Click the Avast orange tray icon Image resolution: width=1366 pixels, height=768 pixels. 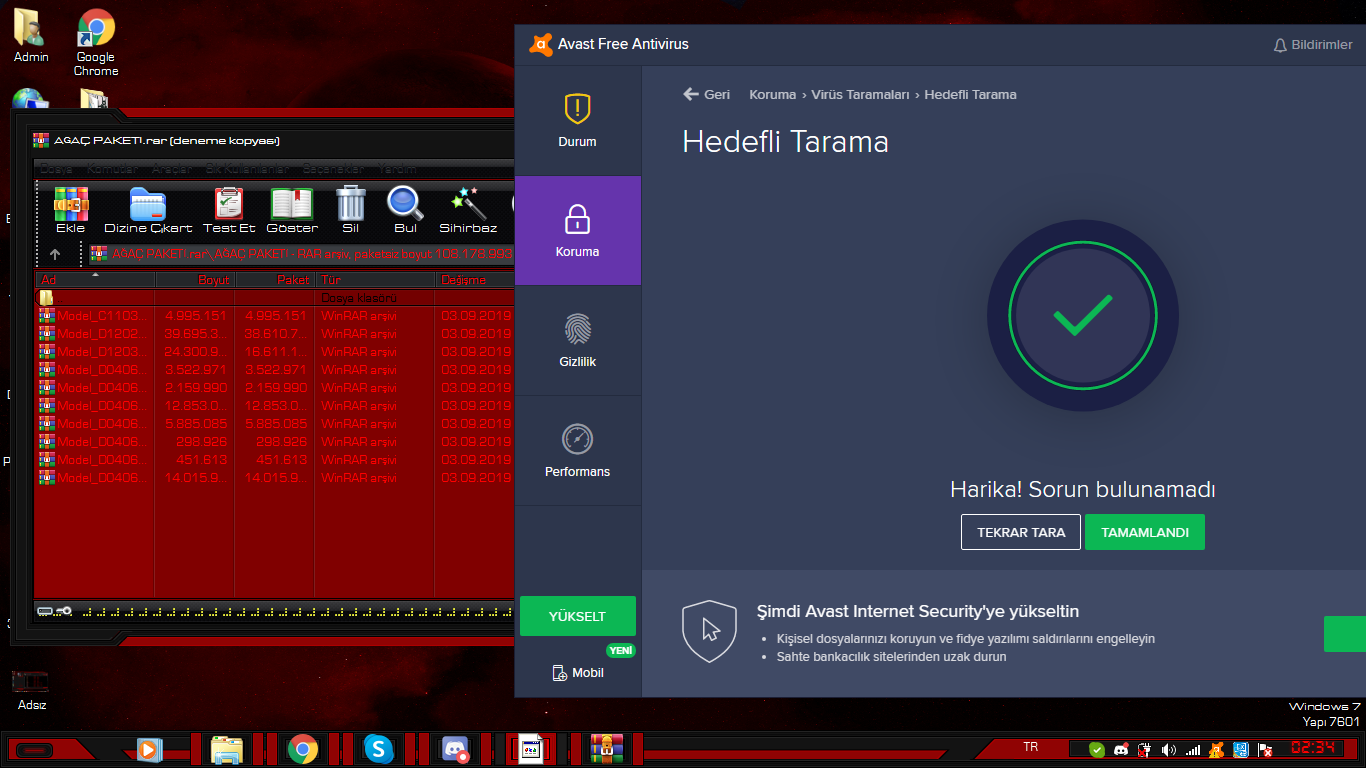click(1216, 749)
